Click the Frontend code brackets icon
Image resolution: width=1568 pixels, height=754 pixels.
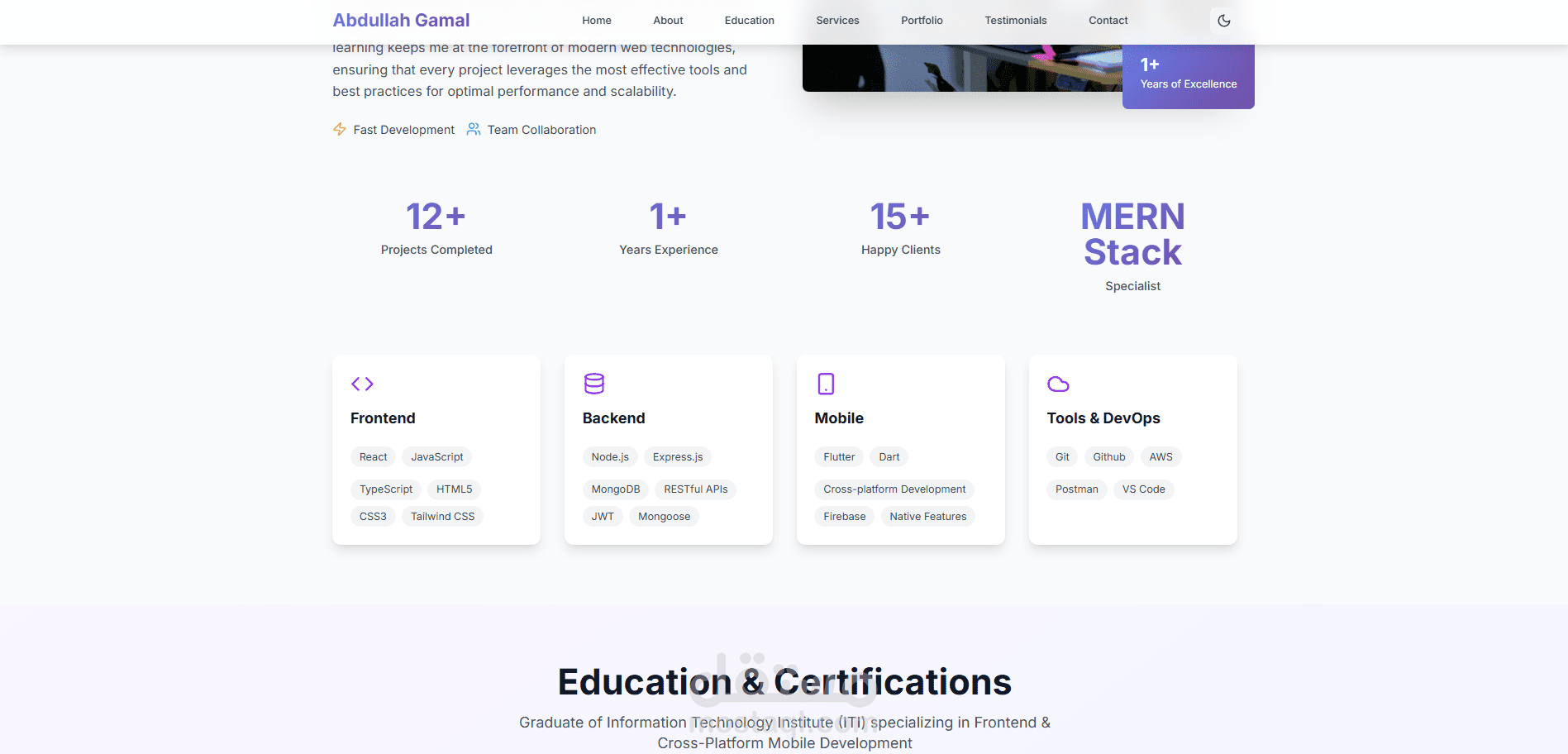point(362,384)
